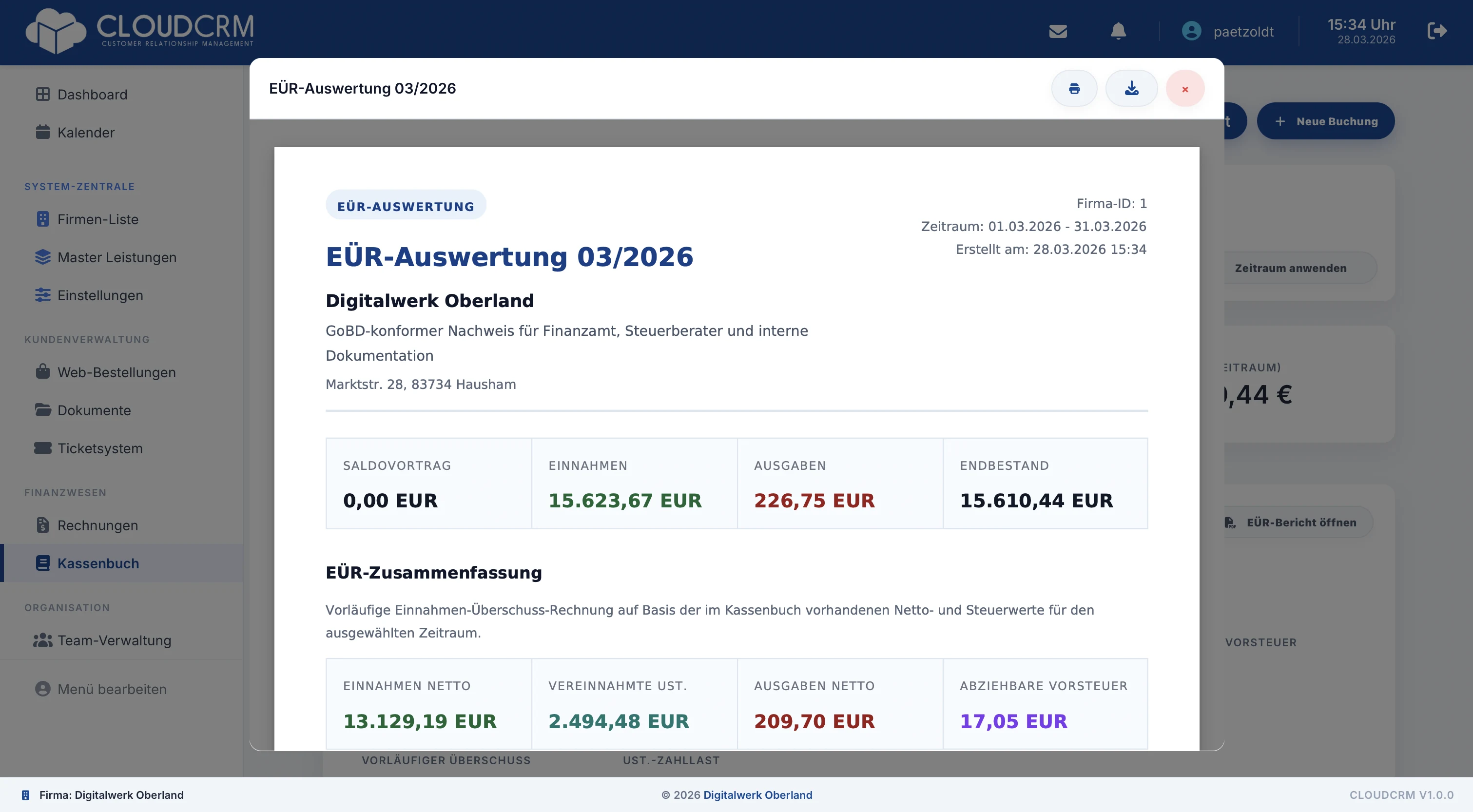The height and width of the screenshot is (812, 1473).
Task: Close the EÜR-Auswertung dialog
Action: coord(1185,89)
